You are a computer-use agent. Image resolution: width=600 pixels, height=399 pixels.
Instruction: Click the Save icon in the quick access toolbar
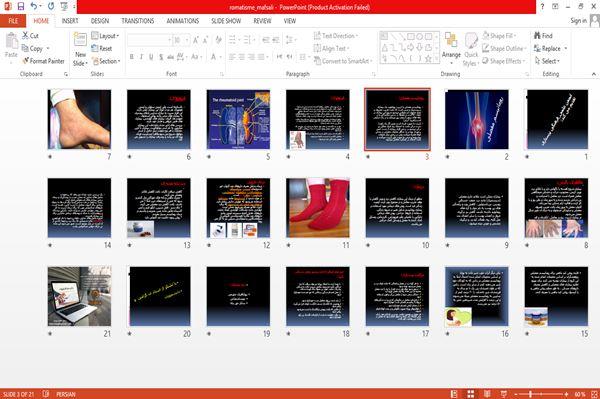coord(21,6)
